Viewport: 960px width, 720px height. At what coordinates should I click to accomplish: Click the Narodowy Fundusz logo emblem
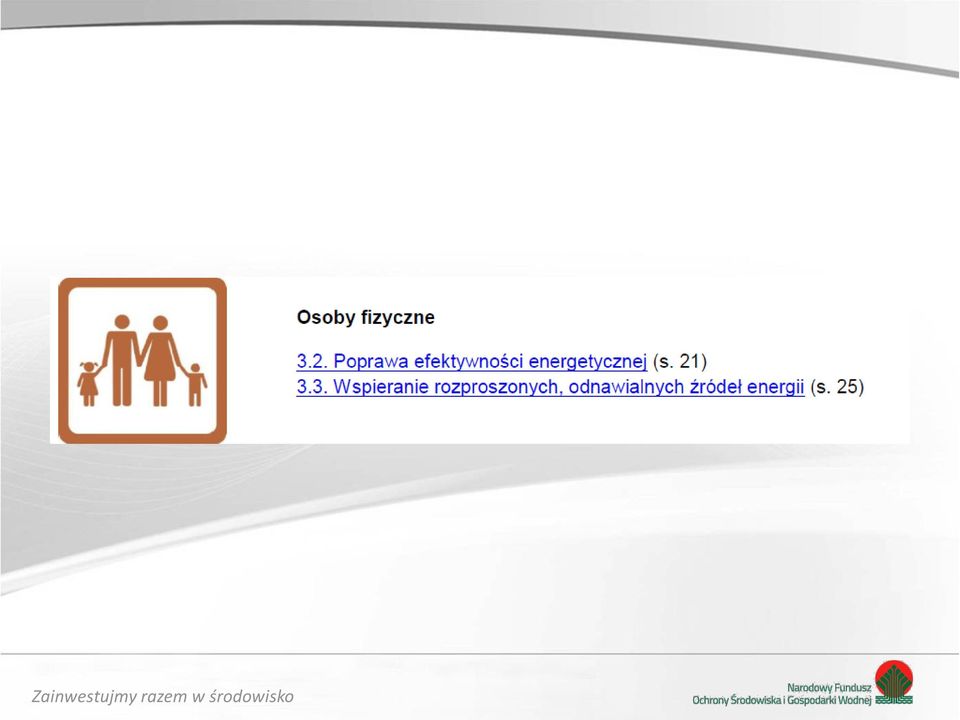coord(894,683)
